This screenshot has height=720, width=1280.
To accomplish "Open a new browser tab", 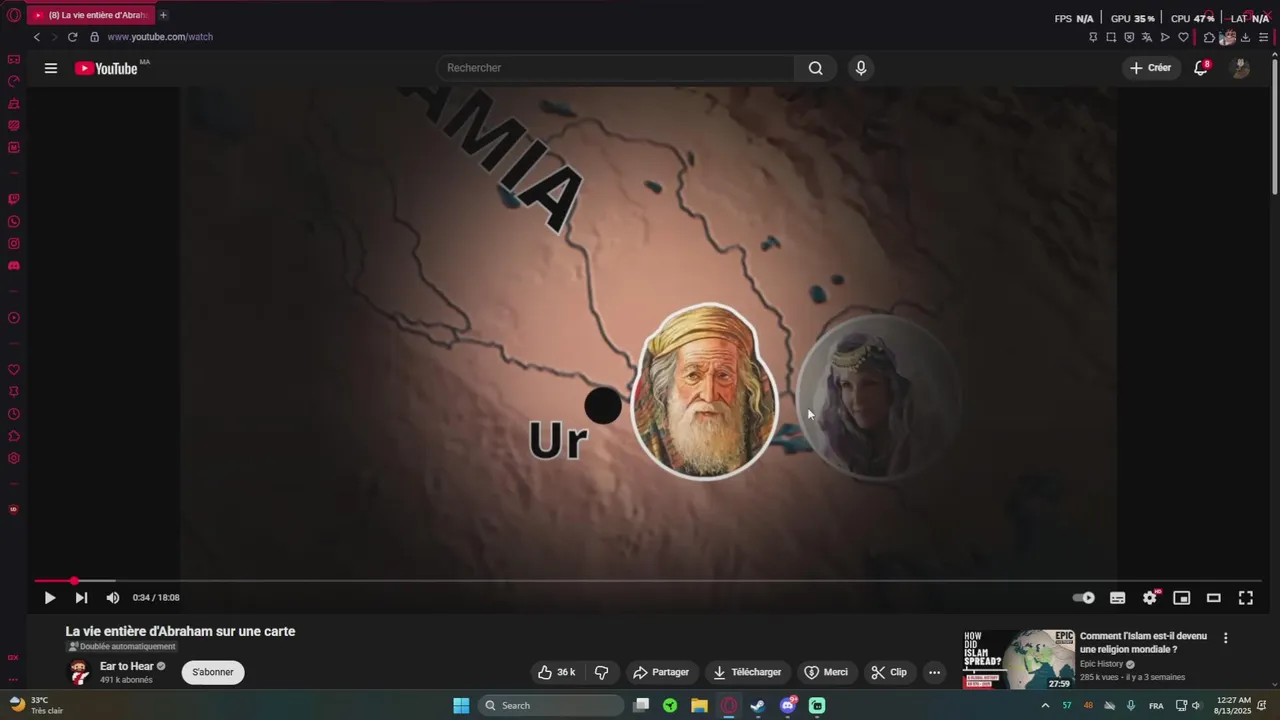I will tap(163, 15).
